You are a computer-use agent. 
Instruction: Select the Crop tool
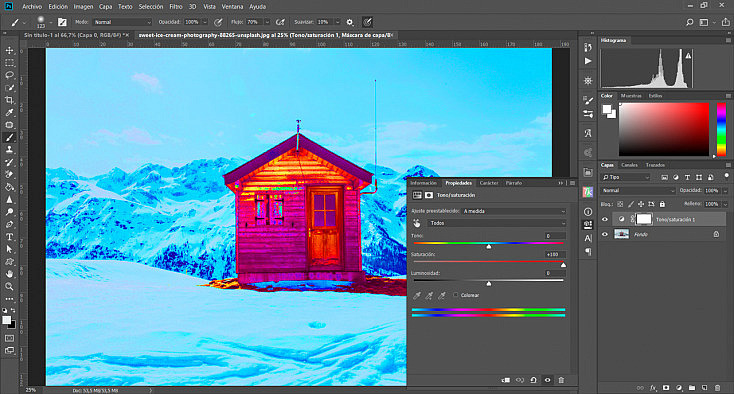click(9, 100)
